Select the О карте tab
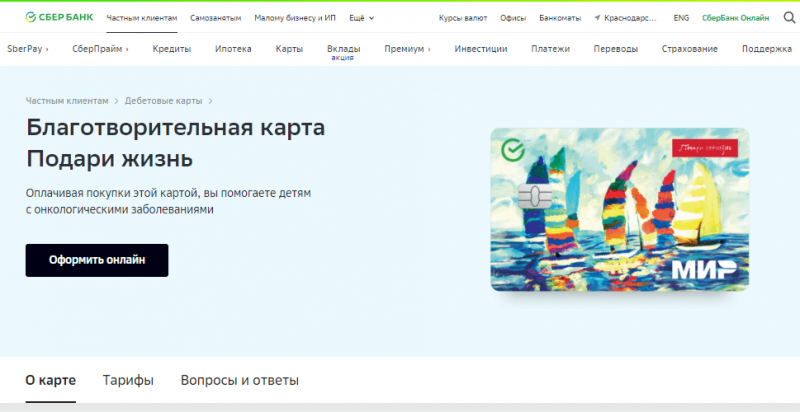800x412 pixels. (51, 380)
